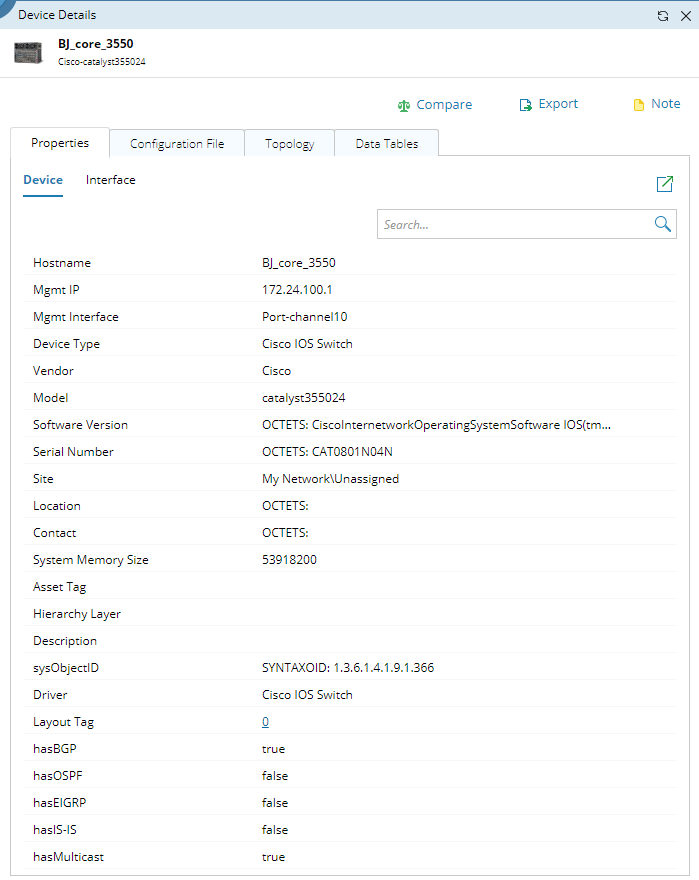Click the Compare text label
The height and width of the screenshot is (880, 699).
point(444,104)
